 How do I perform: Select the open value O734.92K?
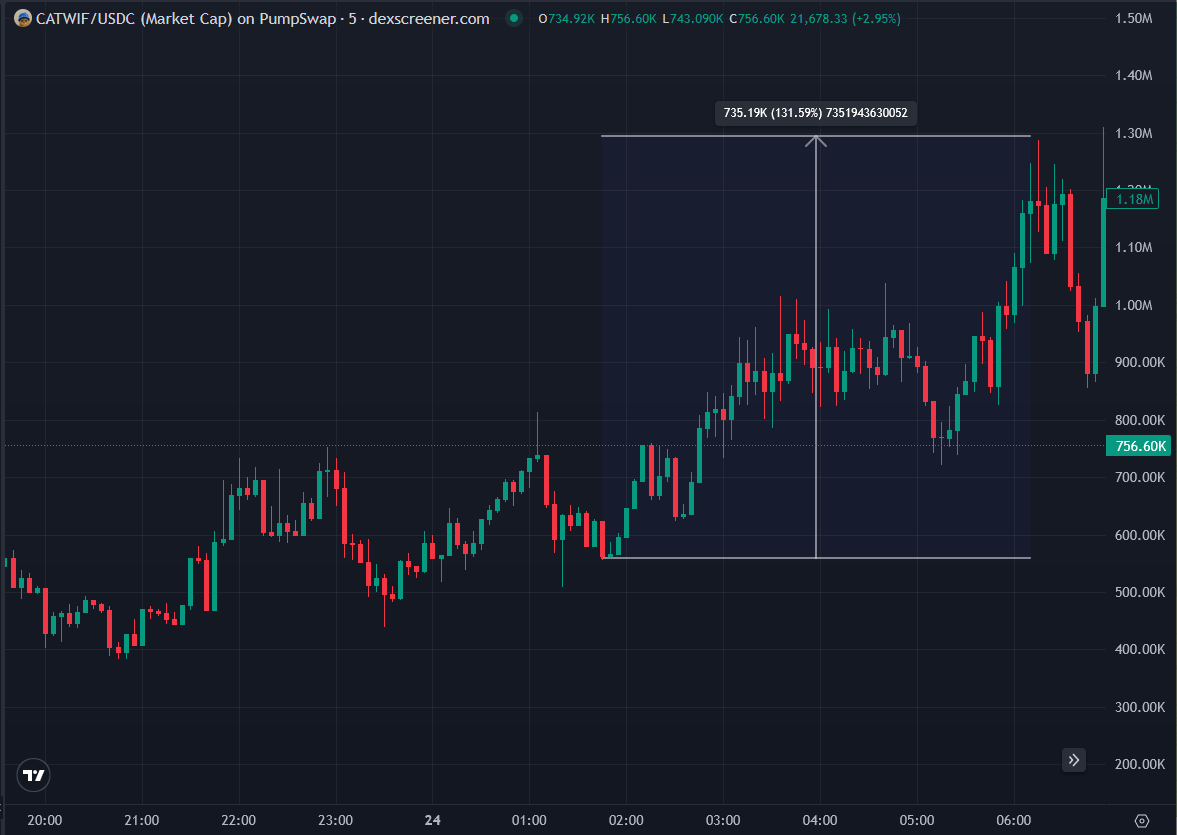pos(566,19)
